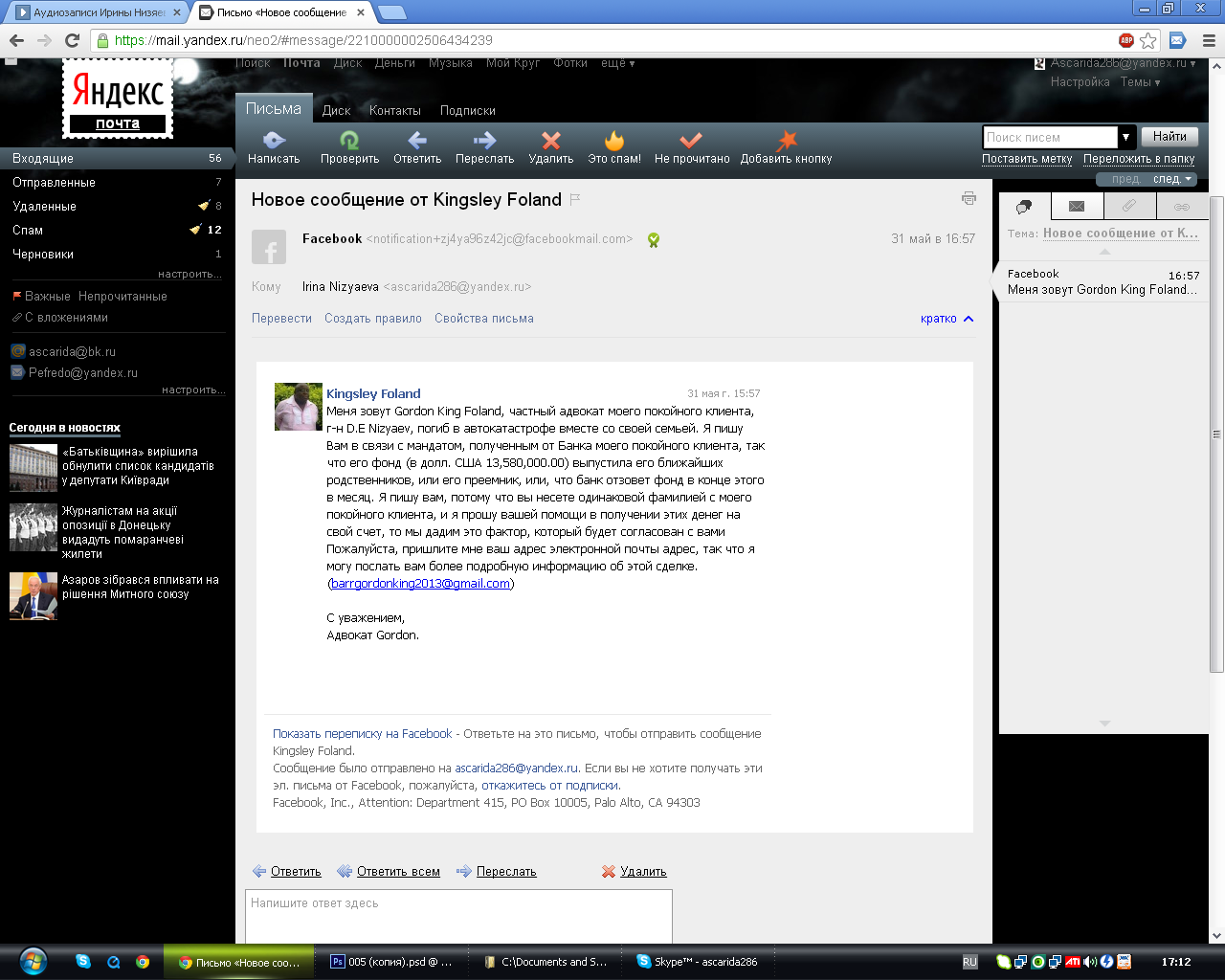
Task: Open the barrgordonking2013@gmail.com email link
Action: coord(420,584)
